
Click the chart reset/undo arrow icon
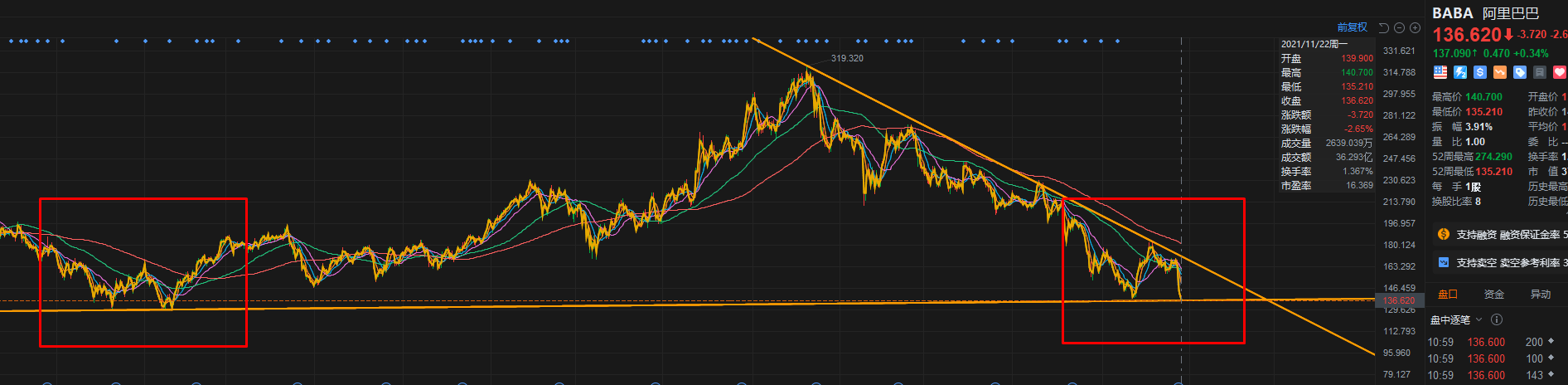[x=1383, y=27]
